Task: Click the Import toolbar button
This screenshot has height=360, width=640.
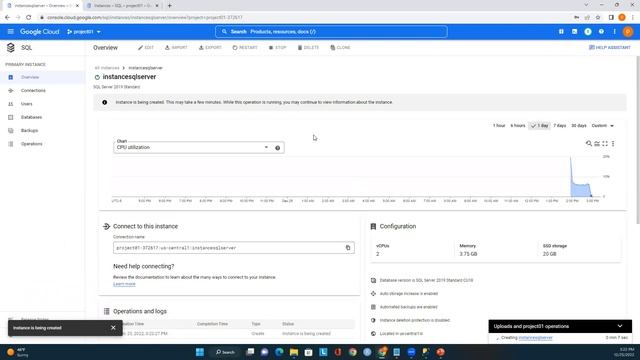Action: pos(176,48)
